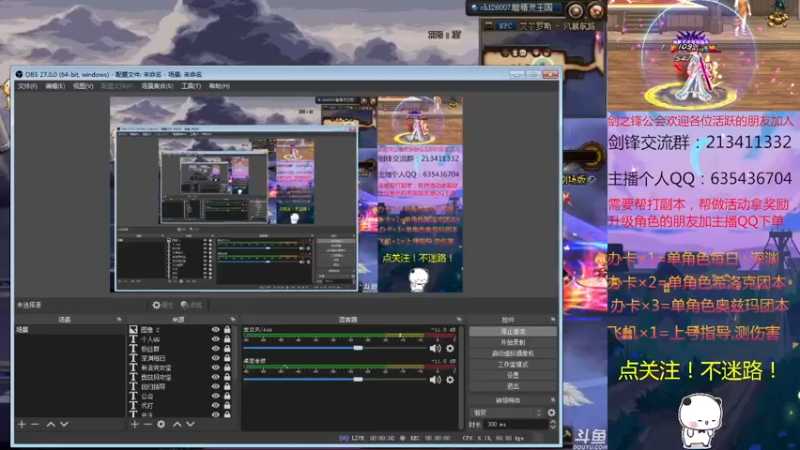Toggle visibility of the 深渊每日 source
The width and height of the screenshot is (800, 450).
pos(216,358)
